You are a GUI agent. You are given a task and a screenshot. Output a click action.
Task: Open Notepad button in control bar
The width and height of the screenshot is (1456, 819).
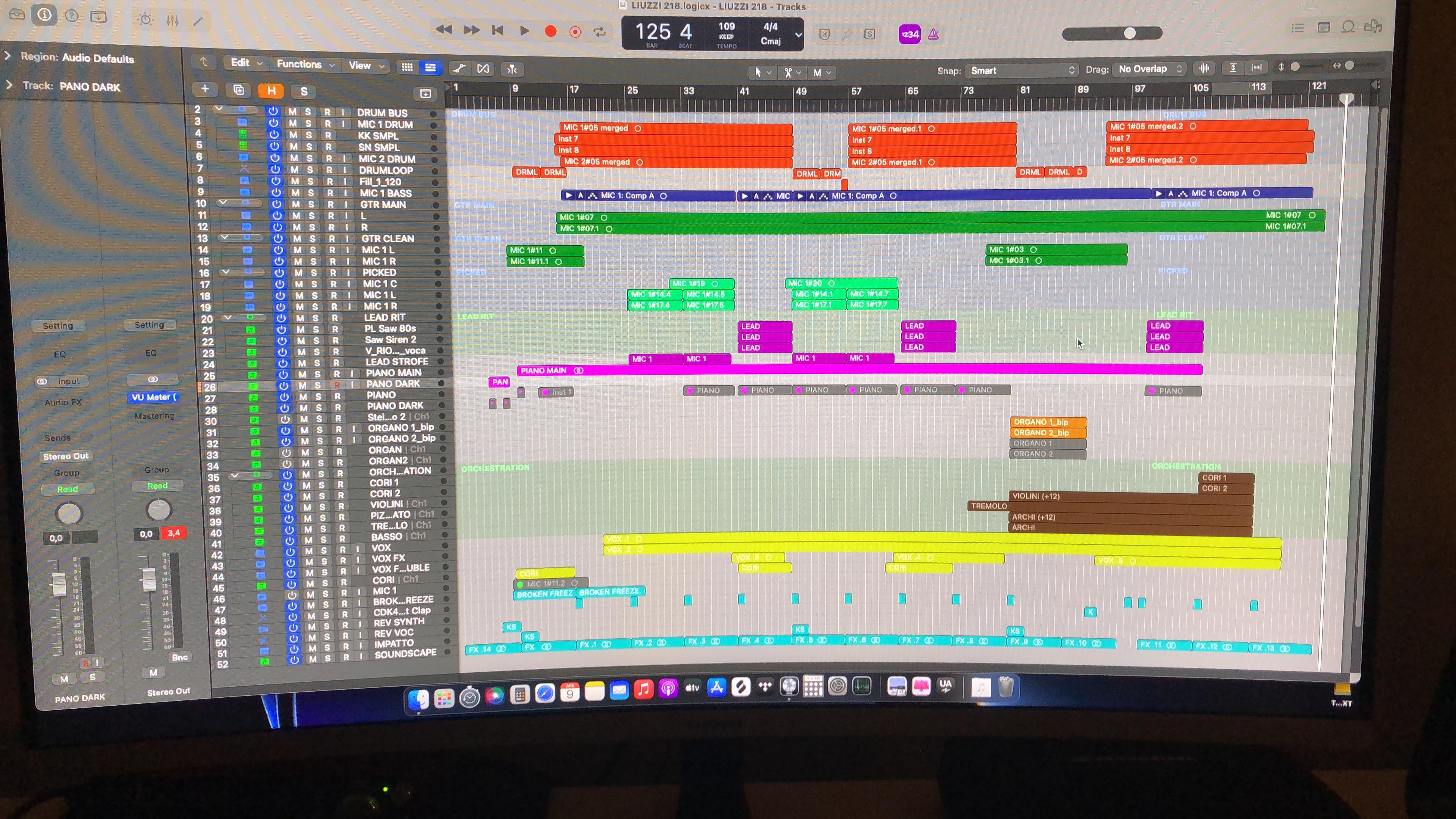coord(1323,27)
